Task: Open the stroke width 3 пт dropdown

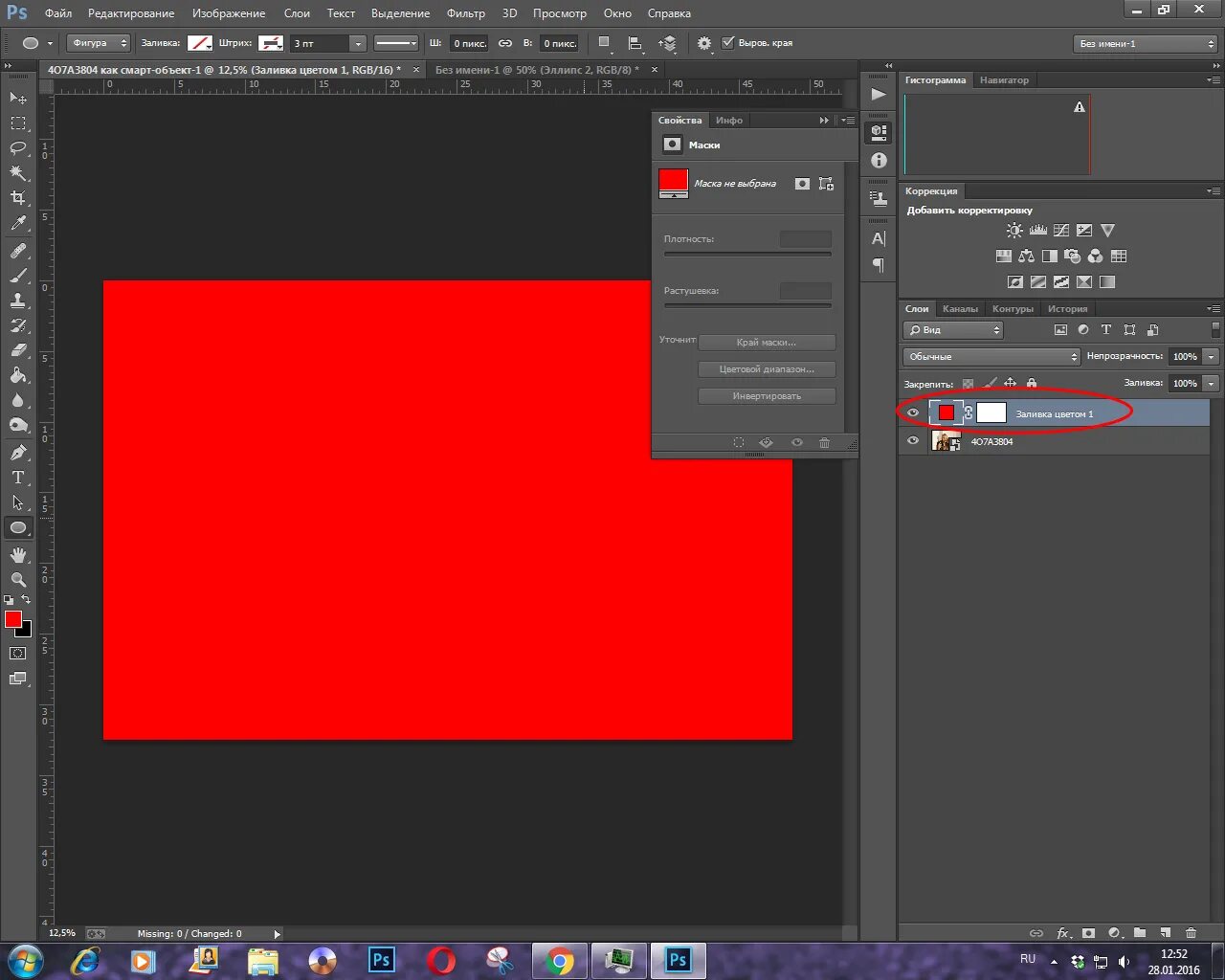Action: pyautogui.click(x=358, y=43)
